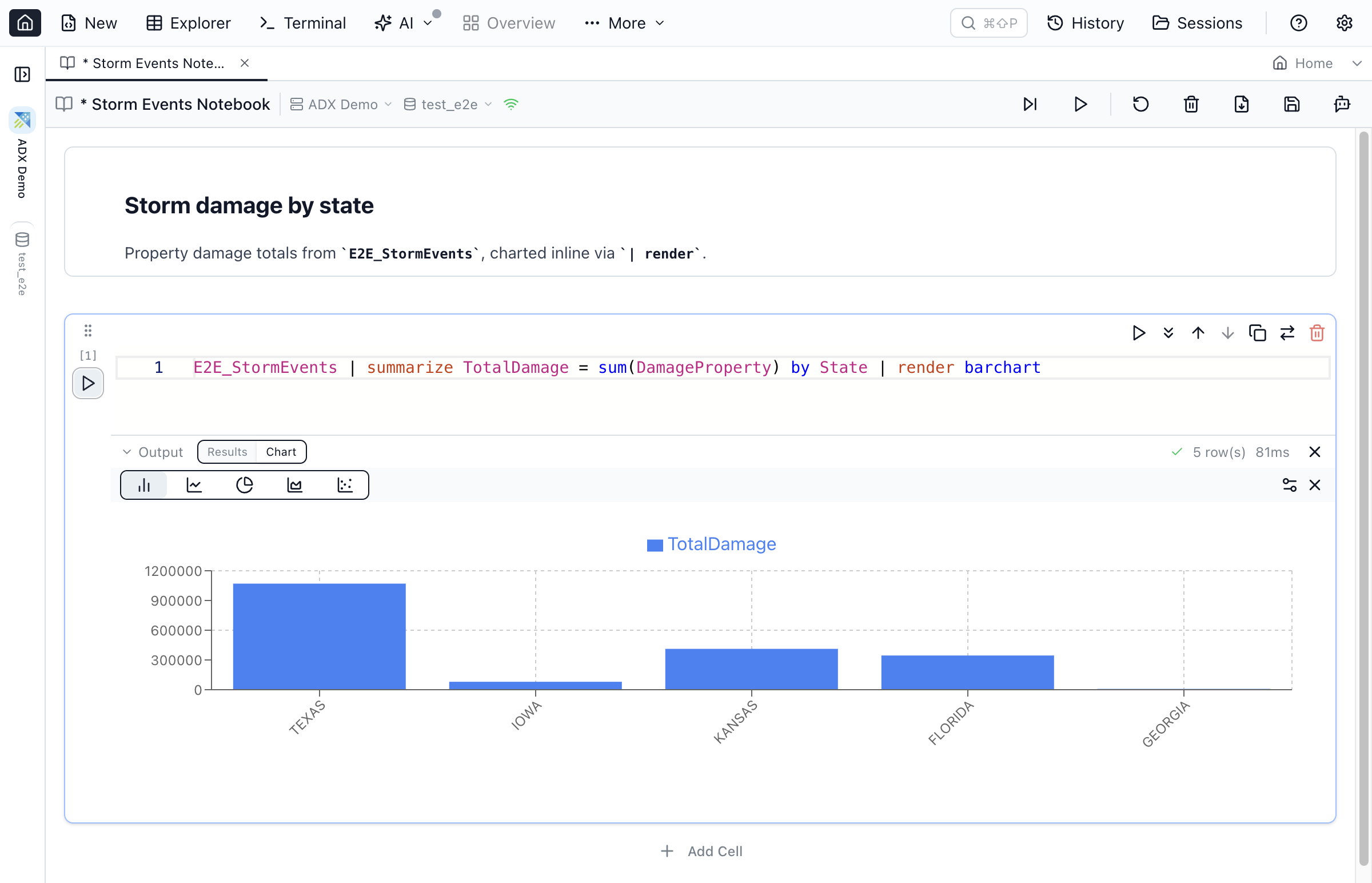Collapse the Output section
Screen dimensions: 1372x883
153,452
